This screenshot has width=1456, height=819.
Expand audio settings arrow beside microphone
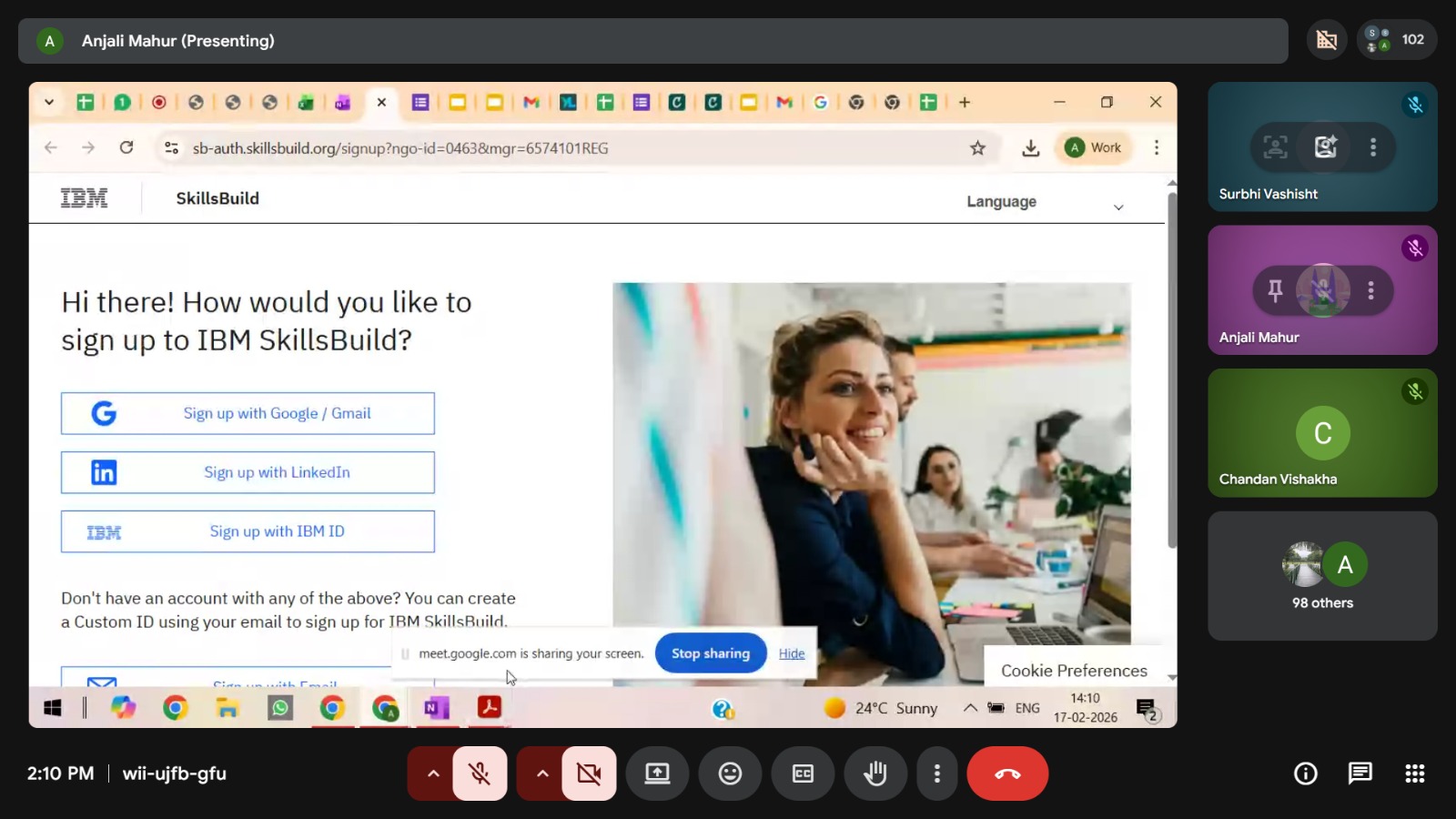point(433,773)
